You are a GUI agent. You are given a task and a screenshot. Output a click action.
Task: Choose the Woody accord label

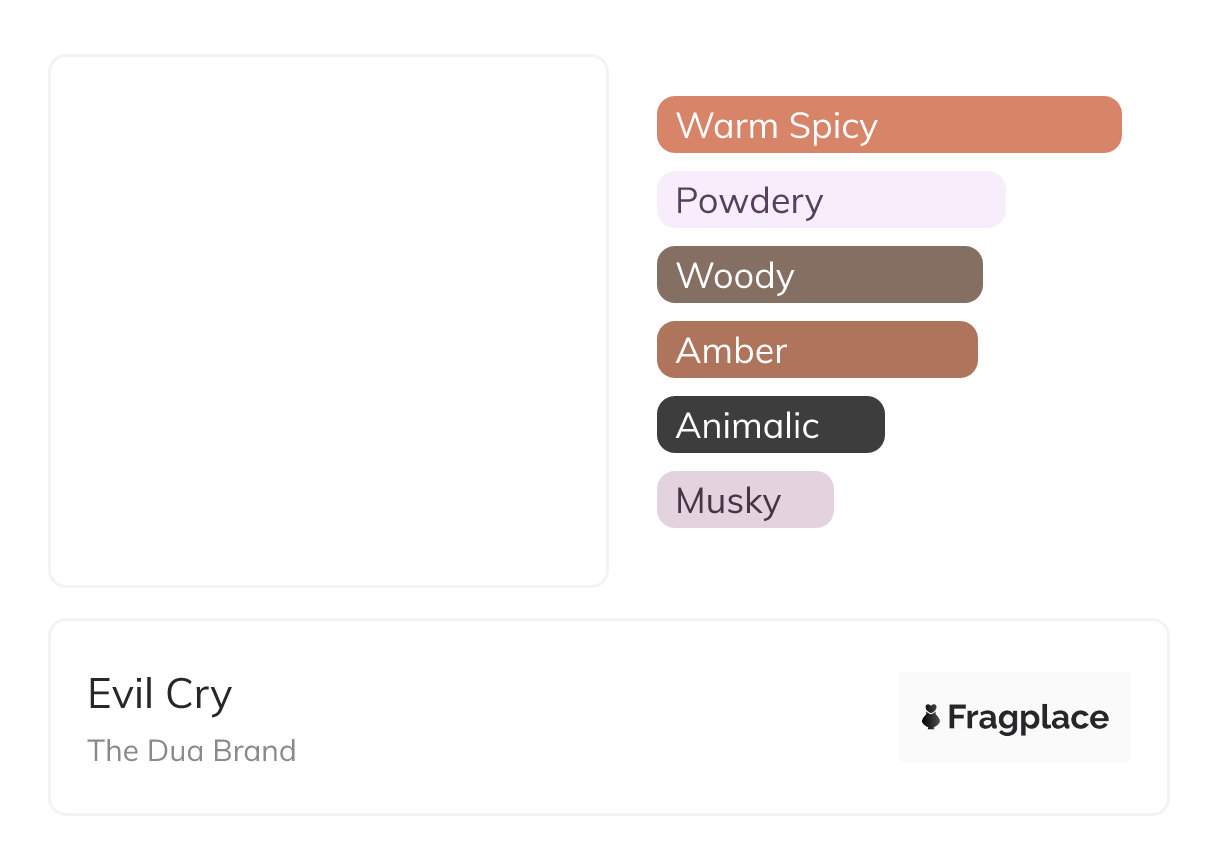click(x=735, y=275)
